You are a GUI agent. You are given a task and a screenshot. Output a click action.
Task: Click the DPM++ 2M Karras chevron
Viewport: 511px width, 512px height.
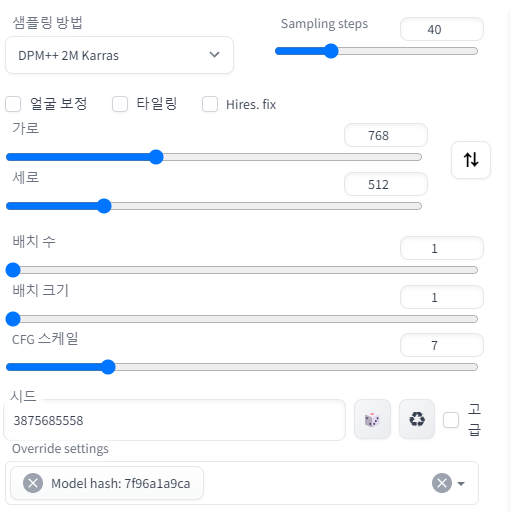coord(214,54)
